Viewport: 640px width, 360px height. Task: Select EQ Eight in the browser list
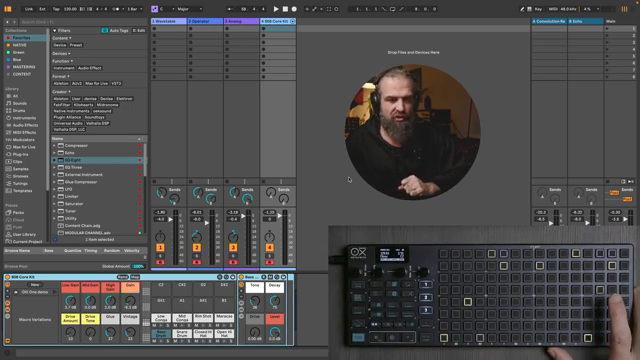pos(97,160)
